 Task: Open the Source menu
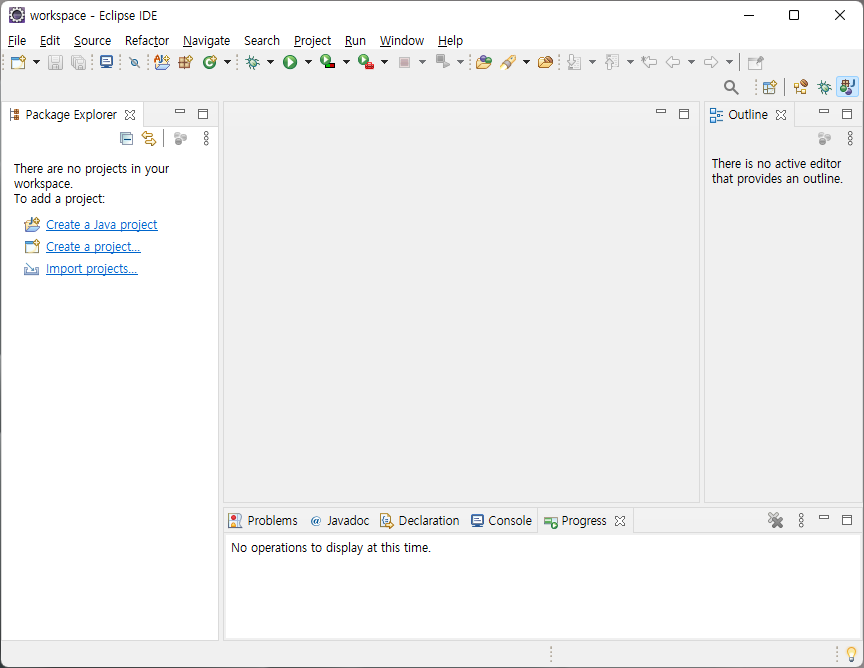pos(92,41)
